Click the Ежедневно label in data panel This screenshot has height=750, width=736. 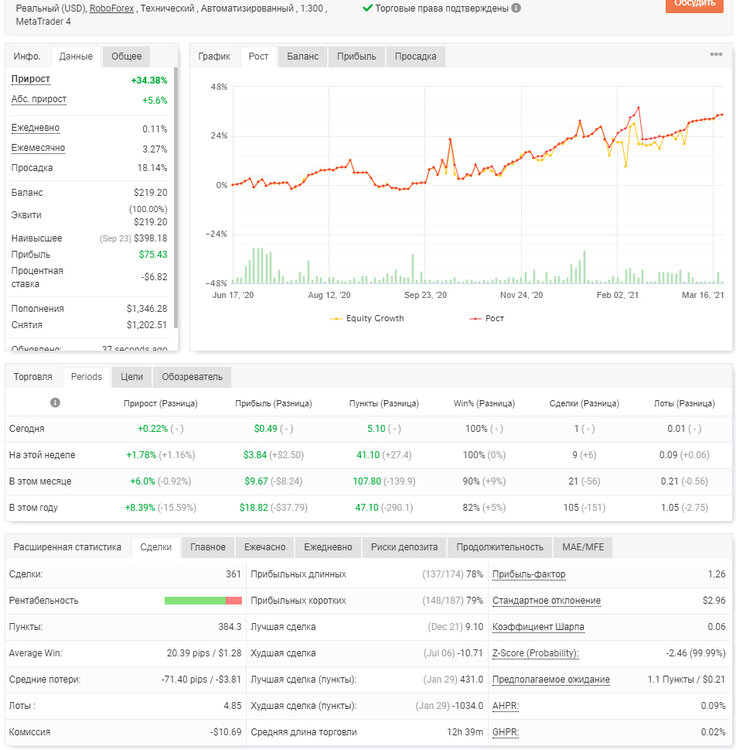tap(35, 128)
